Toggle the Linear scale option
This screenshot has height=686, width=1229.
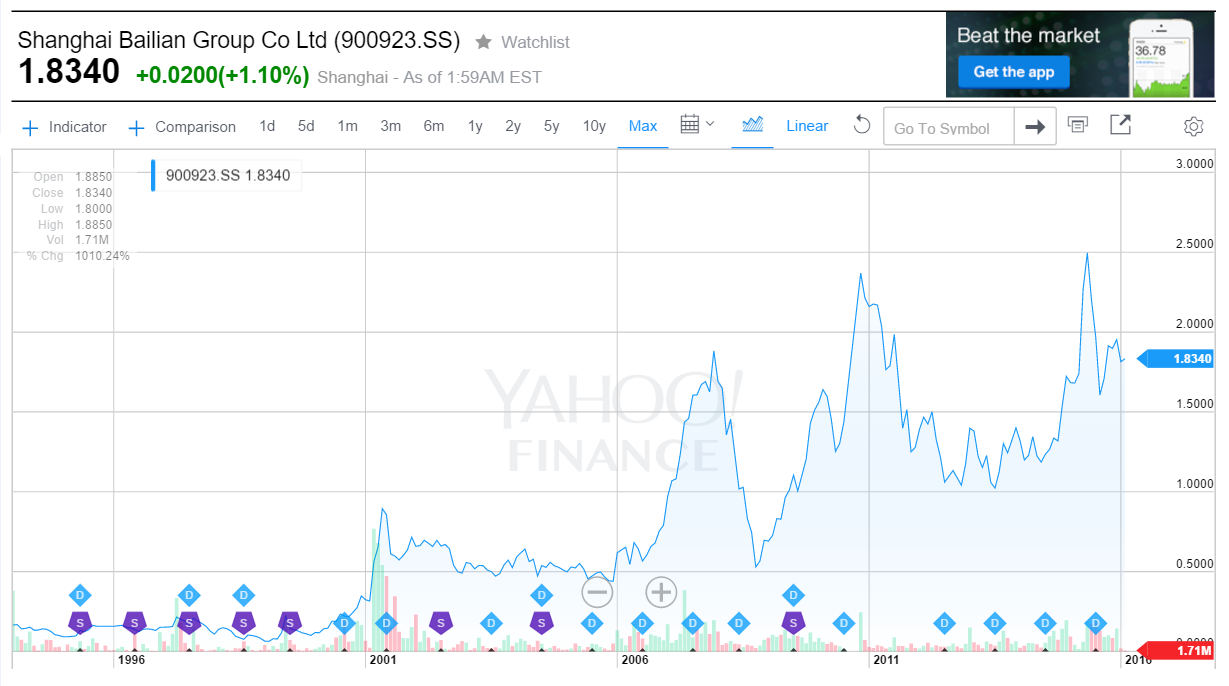coord(807,126)
